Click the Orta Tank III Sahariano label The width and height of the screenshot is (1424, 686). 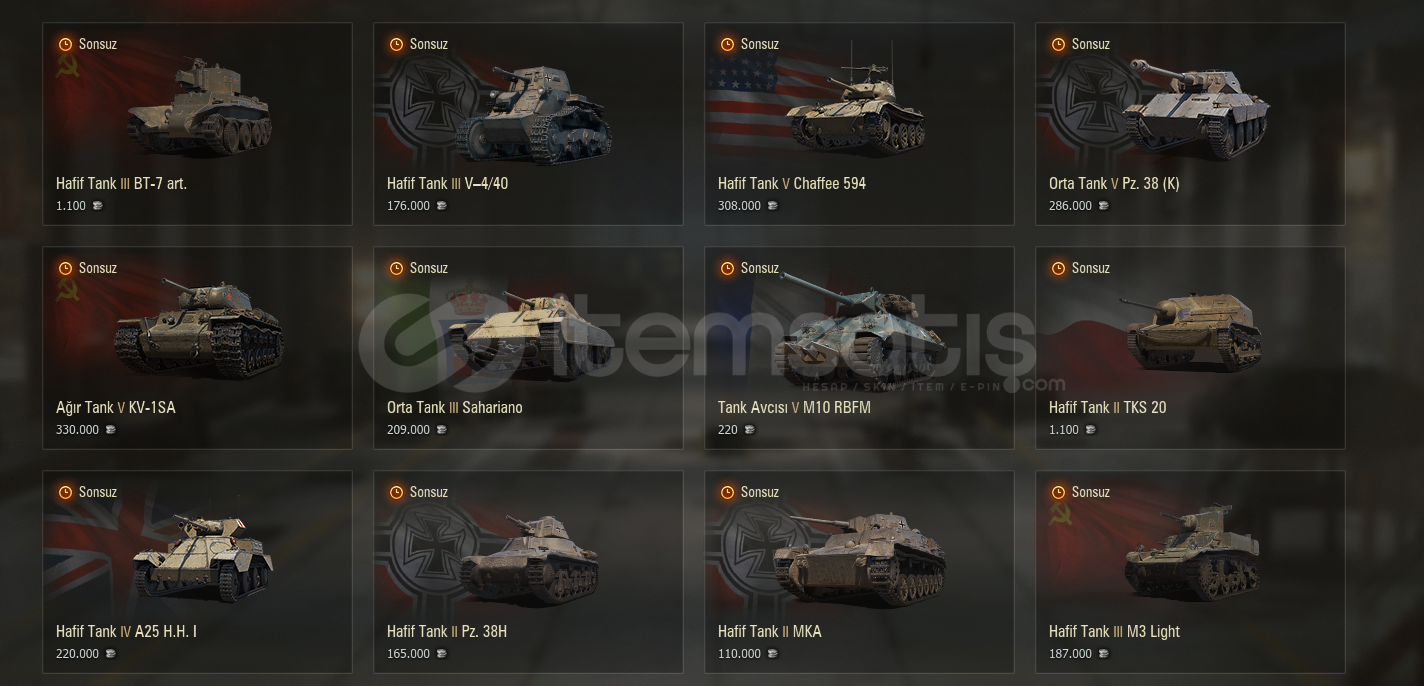pyautogui.click(x=454, y=407)
